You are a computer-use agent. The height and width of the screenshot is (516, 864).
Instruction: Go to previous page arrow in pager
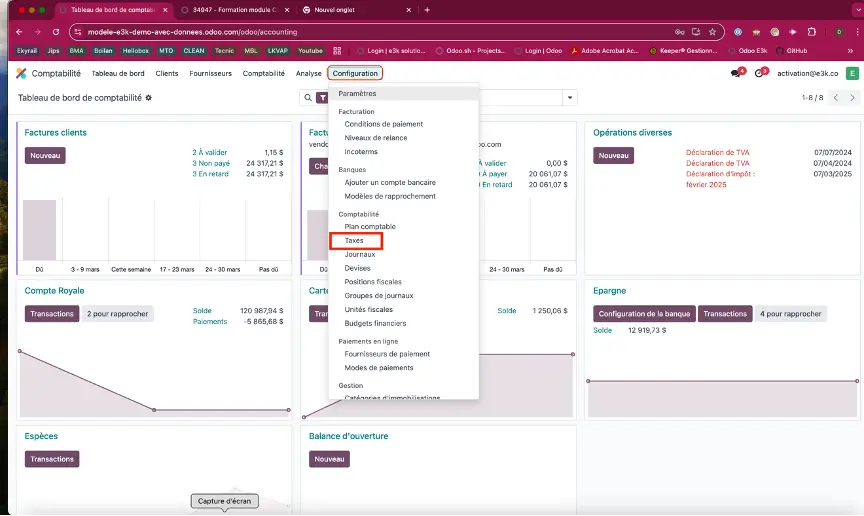(x=837, y=98)
